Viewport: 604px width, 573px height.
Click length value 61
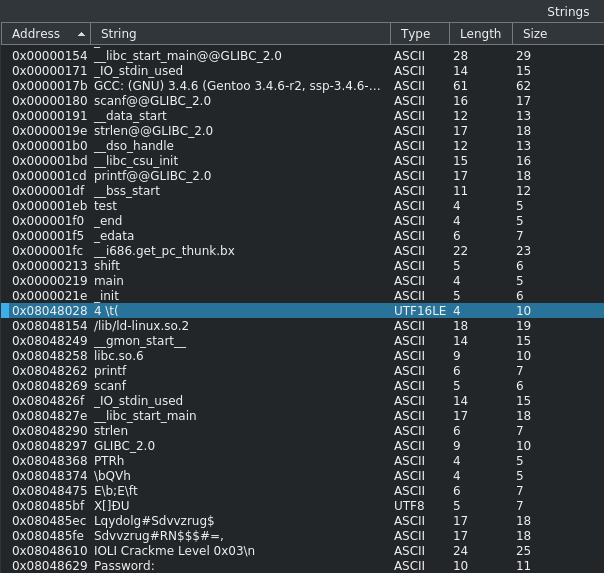pos(460,86)
